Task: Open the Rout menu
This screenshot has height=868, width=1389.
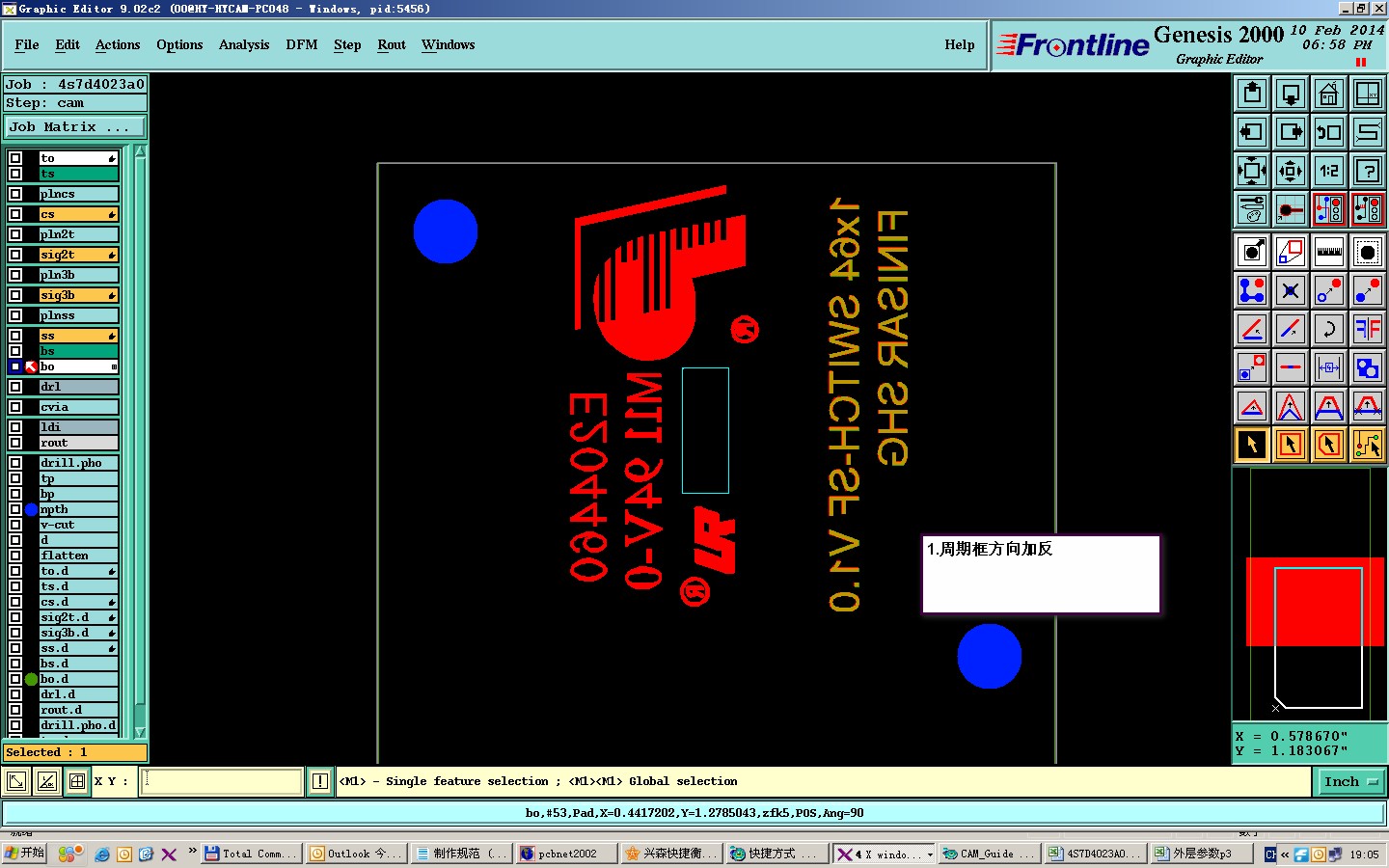Action: (392, 44)
